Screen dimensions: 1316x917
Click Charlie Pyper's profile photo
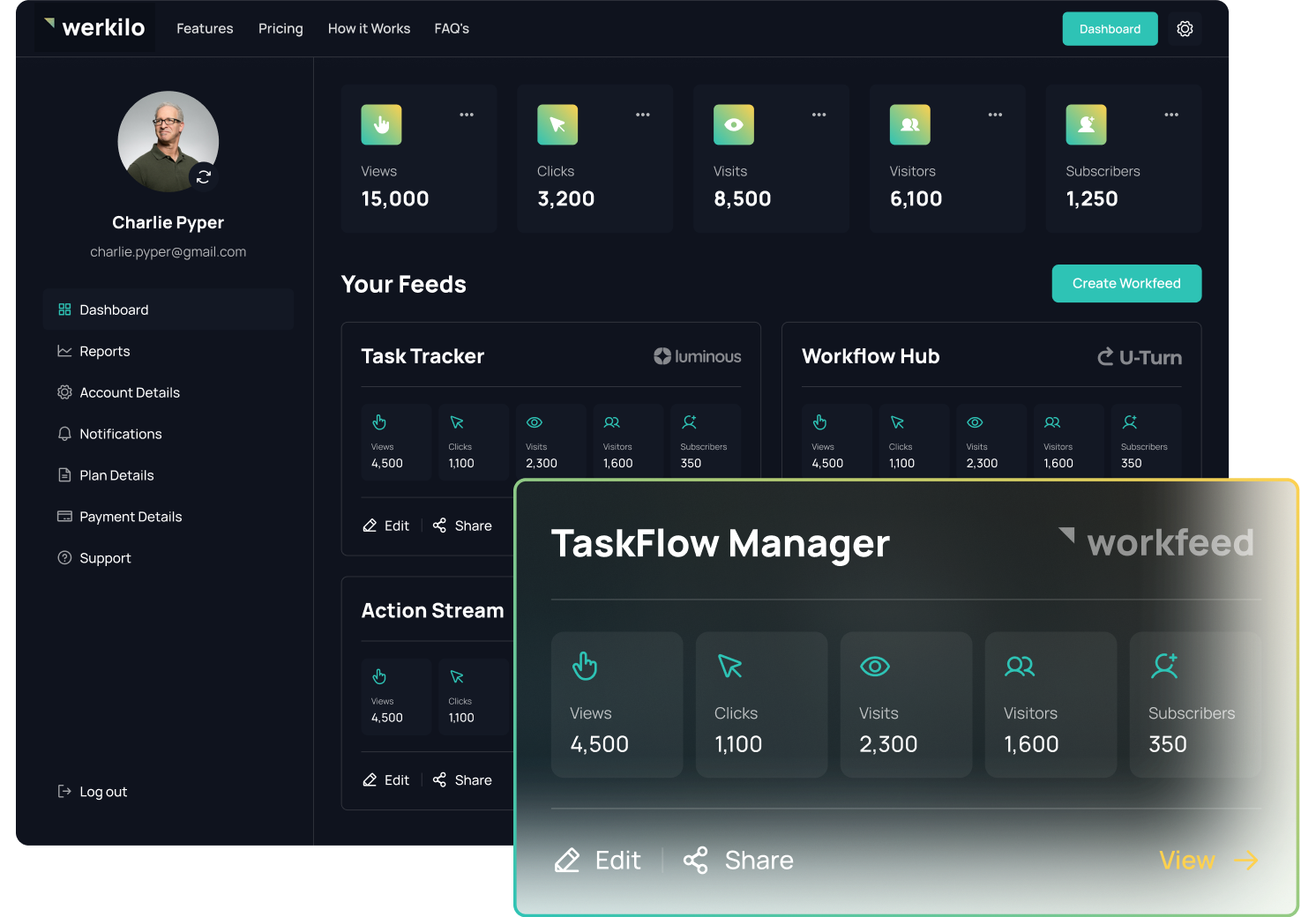point(168,141)
